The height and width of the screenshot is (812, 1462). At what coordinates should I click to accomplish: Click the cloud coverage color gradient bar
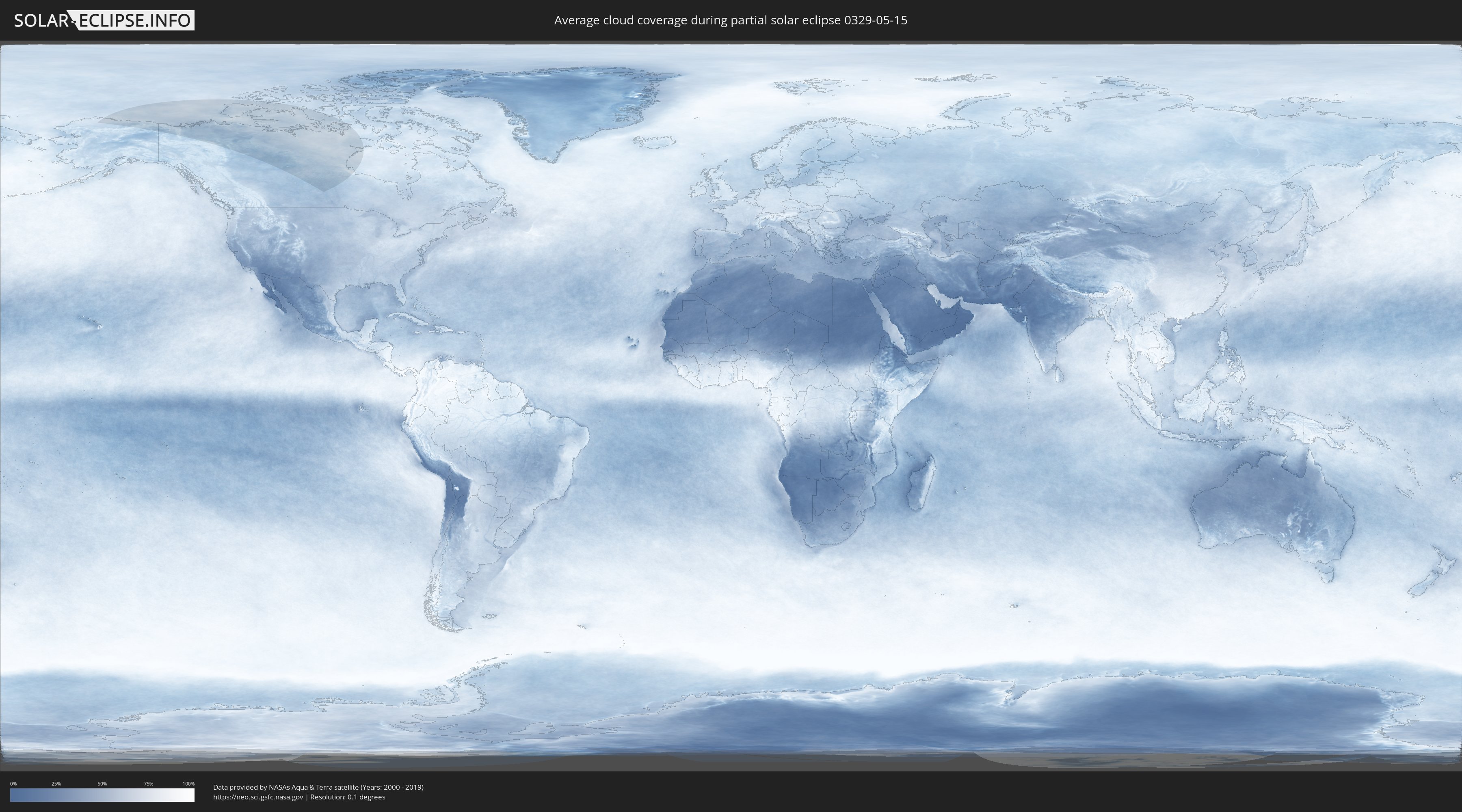[x=102, y=795]
